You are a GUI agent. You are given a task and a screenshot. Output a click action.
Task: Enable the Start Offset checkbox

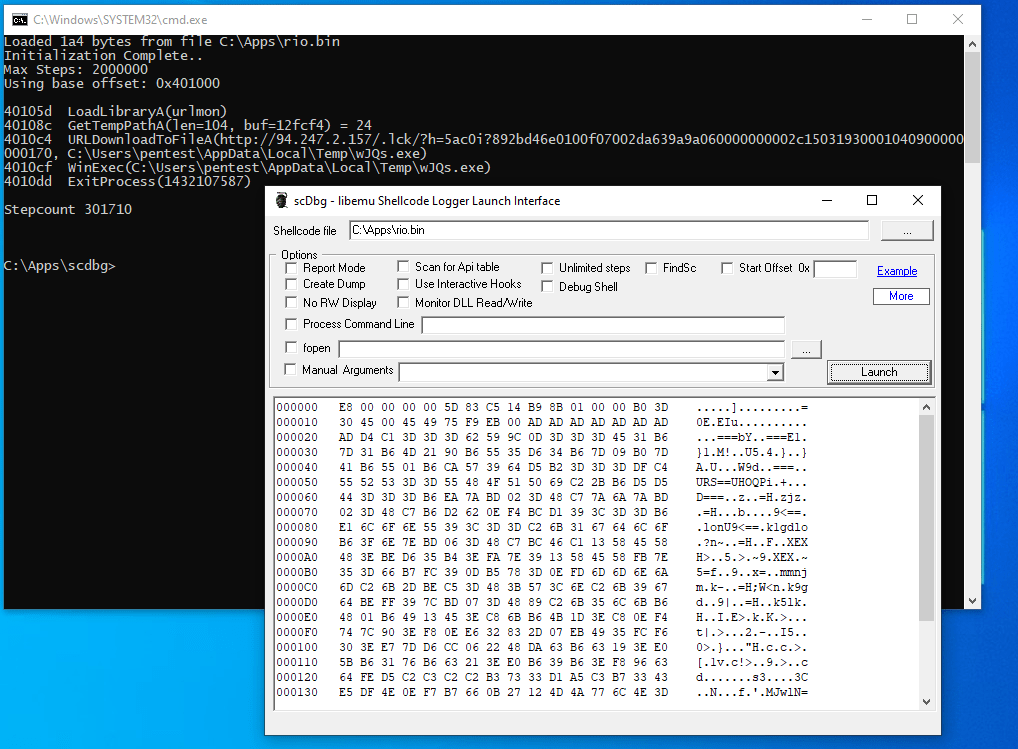[x=727, y=268]
